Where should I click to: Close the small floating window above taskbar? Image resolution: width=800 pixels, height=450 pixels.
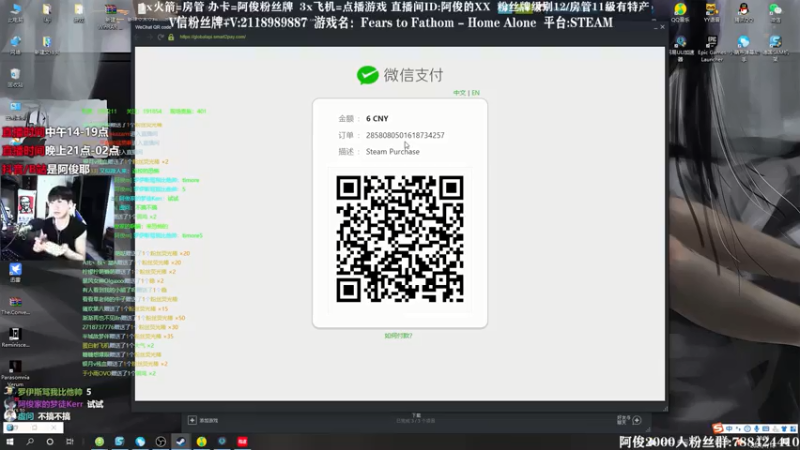tap(54, 428)
